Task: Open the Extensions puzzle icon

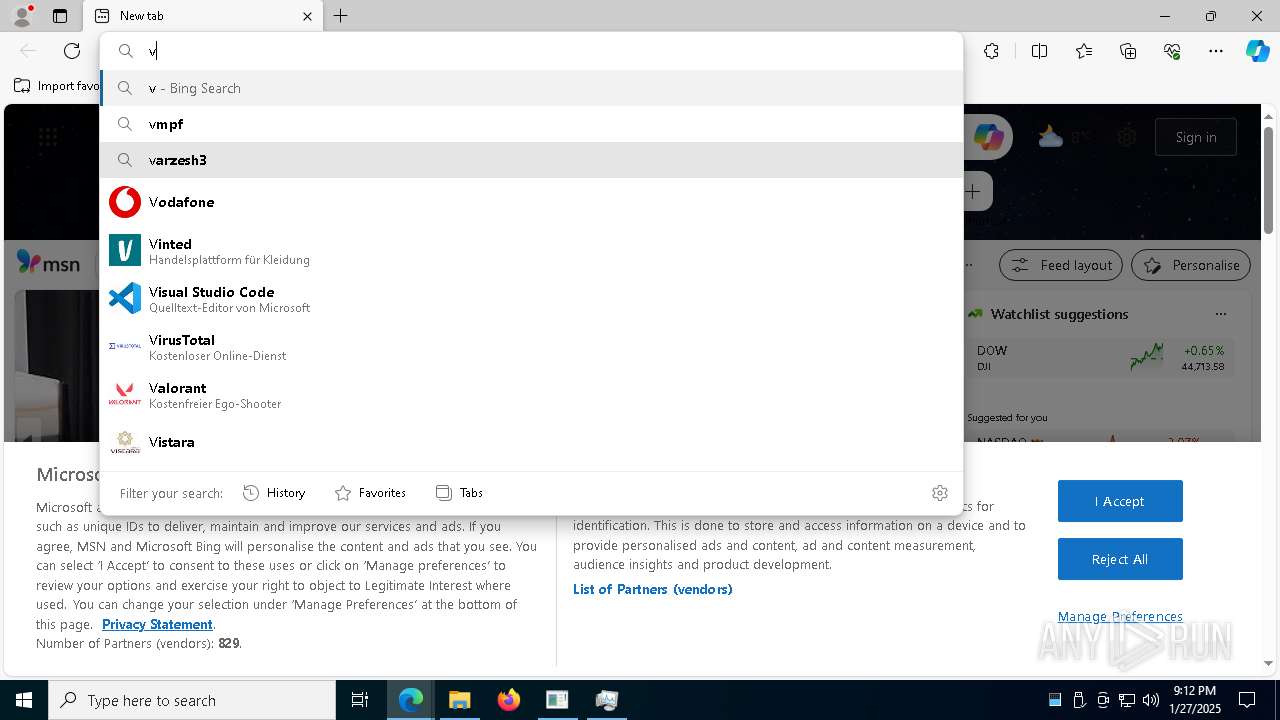Action: (991, 51)
